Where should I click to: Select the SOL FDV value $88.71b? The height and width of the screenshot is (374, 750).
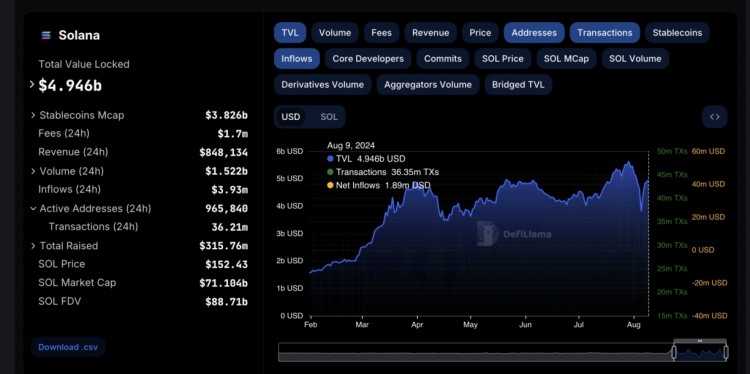click(227, 302)
